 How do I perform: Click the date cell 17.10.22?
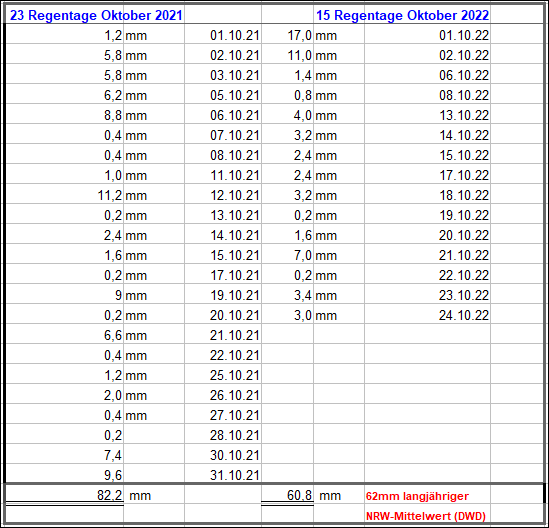click(x=464, y=175)
